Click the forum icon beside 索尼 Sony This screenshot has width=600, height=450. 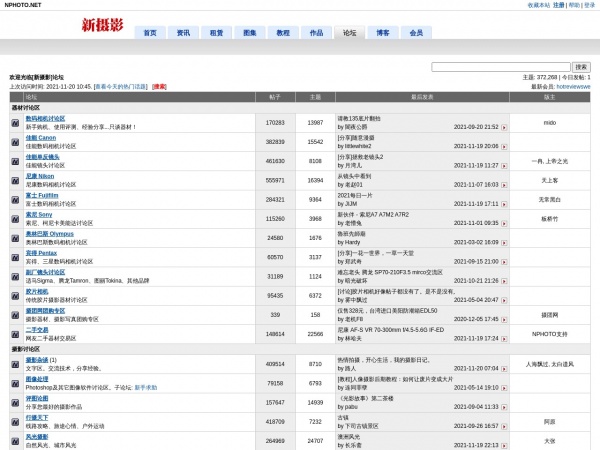(15, 218)
